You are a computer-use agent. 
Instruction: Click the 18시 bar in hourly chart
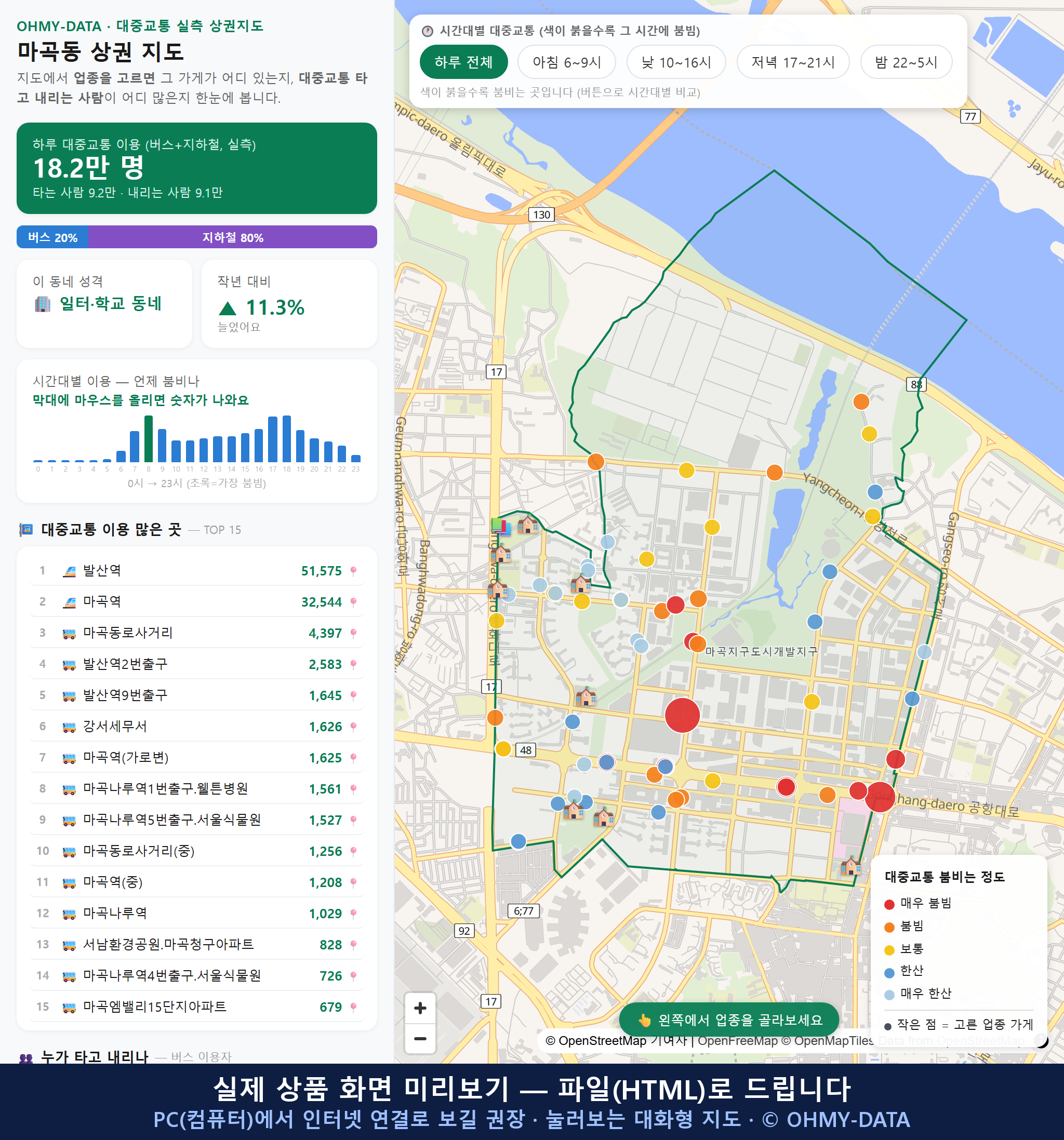pyautogui.click(x=287, y=439)
